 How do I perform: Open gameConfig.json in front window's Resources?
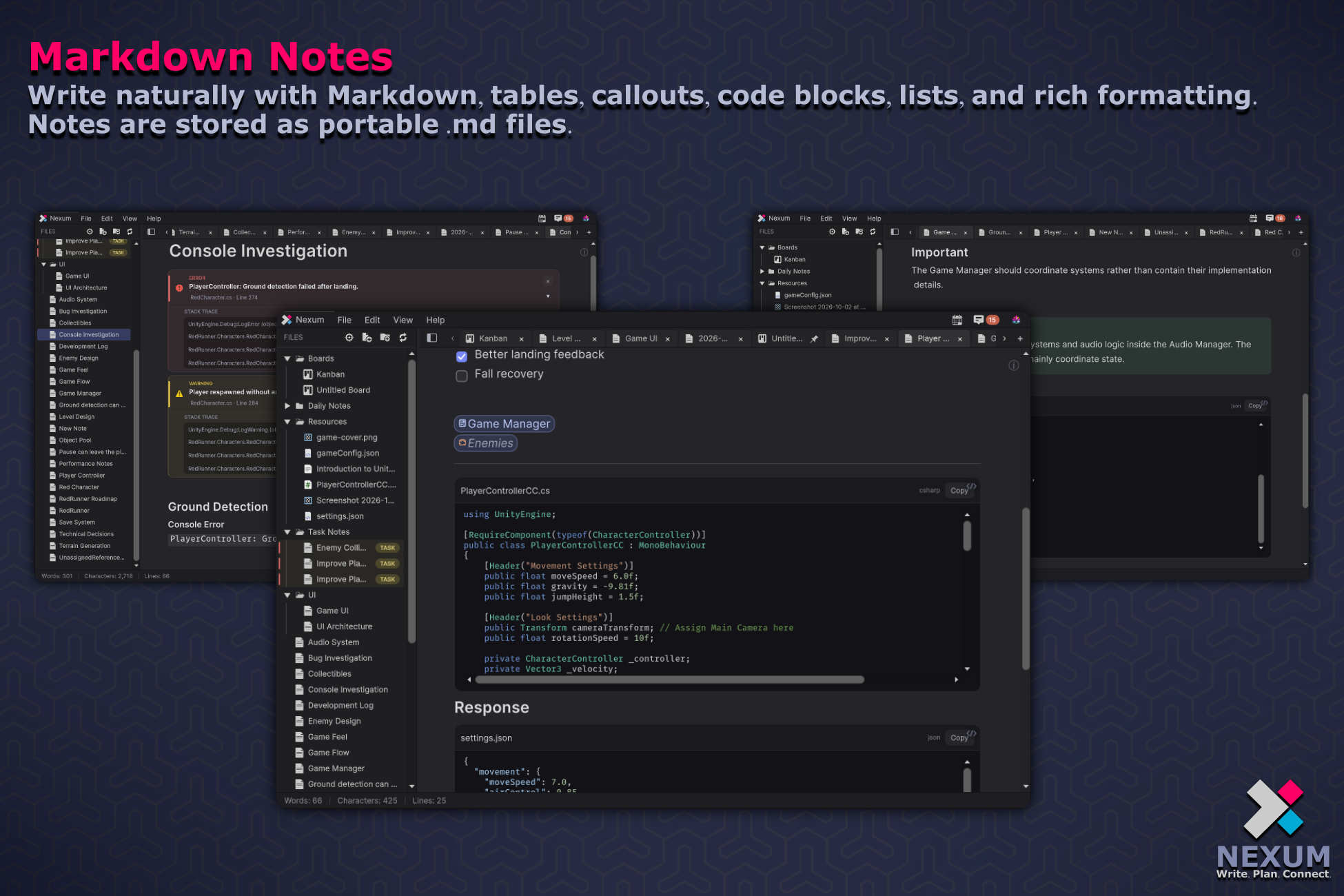point(347,453)
